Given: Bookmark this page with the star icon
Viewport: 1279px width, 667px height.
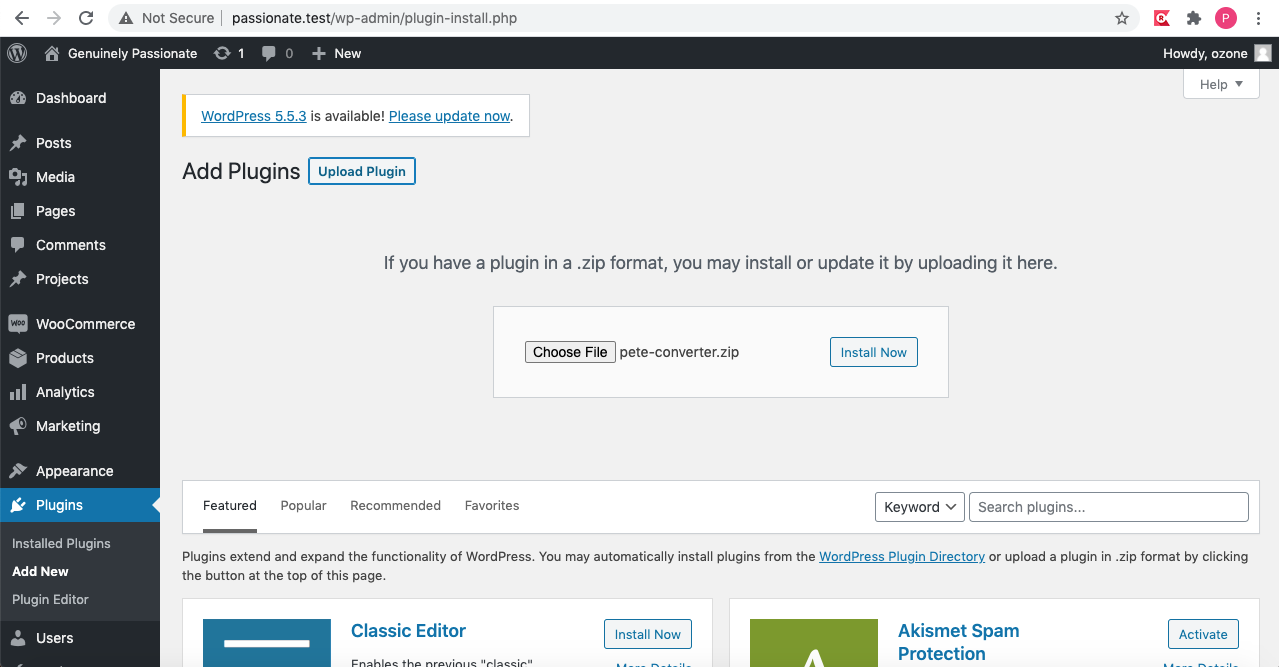Looking at the screenshot, I should click(1122, 18).
